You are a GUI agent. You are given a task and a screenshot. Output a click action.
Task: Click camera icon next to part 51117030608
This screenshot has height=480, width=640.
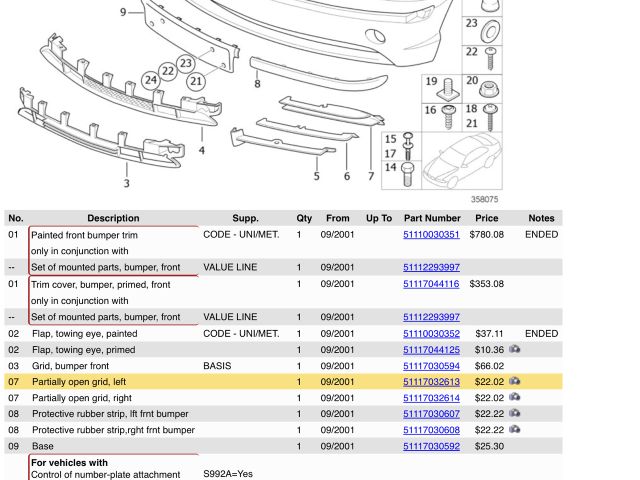[514, 430]
